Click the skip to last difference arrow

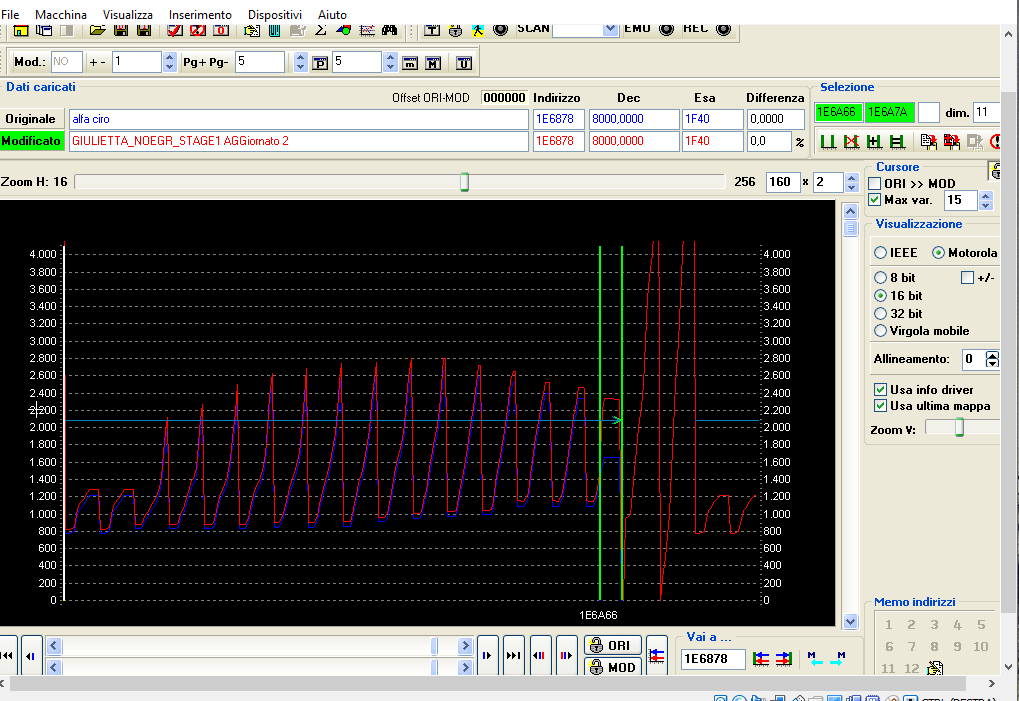[513, 655]
